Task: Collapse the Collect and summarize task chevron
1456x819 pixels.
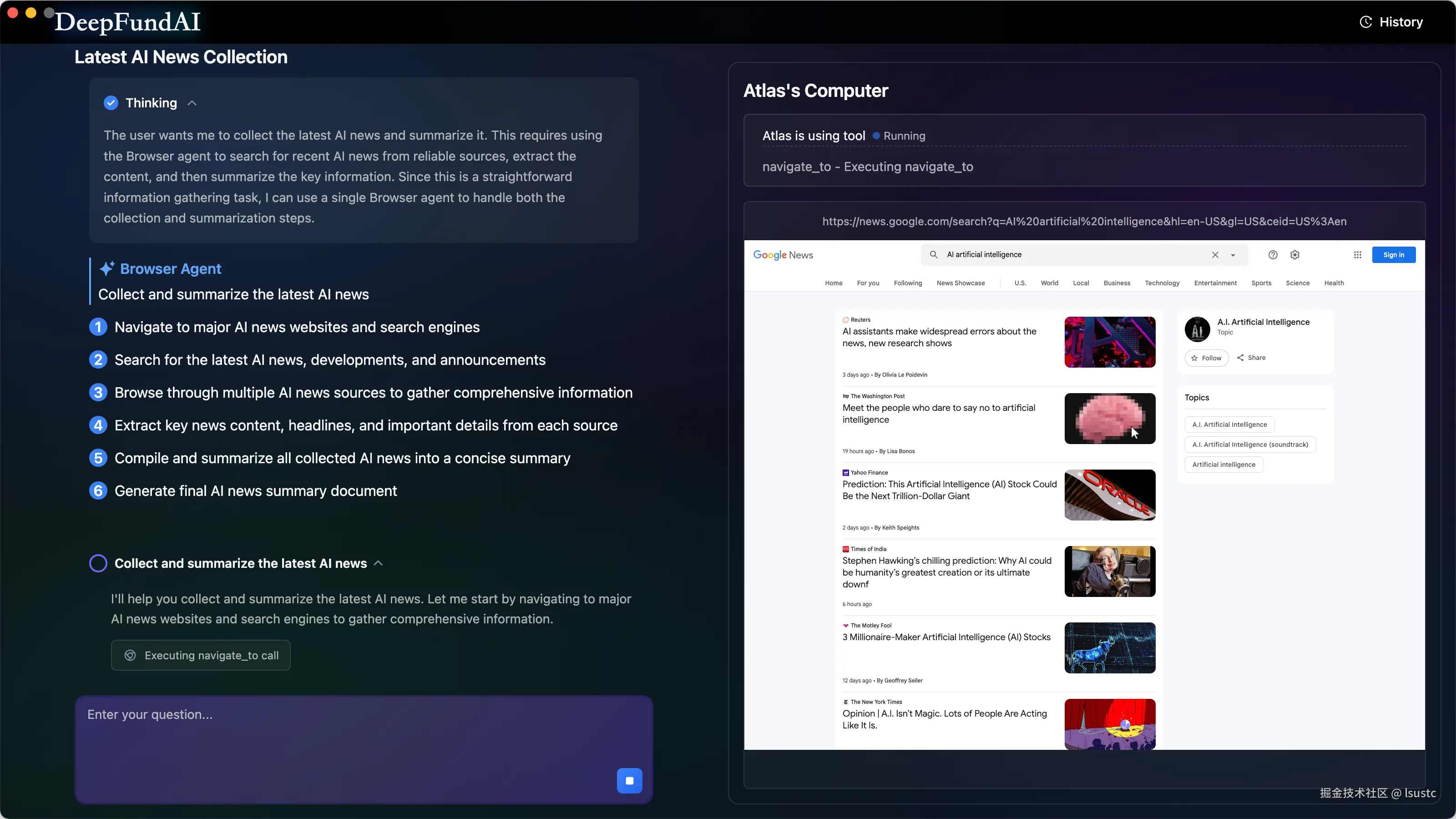Action: tap(379, 564)
